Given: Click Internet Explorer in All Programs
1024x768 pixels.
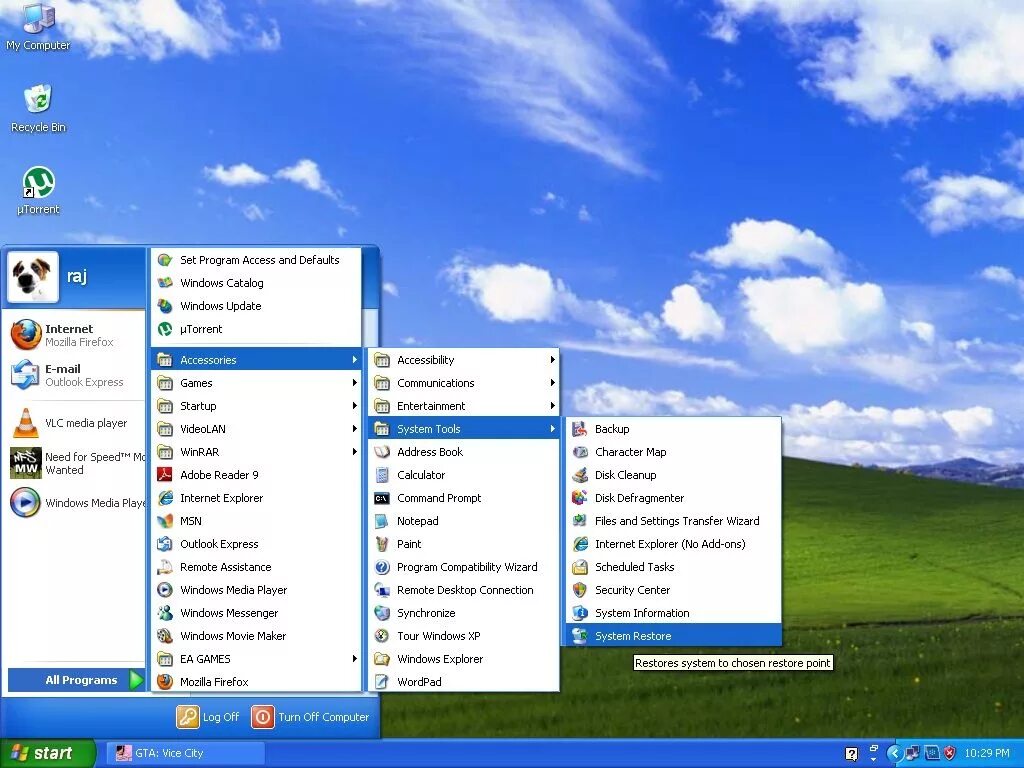Looking at the screenshot, I should click(256, 497).
